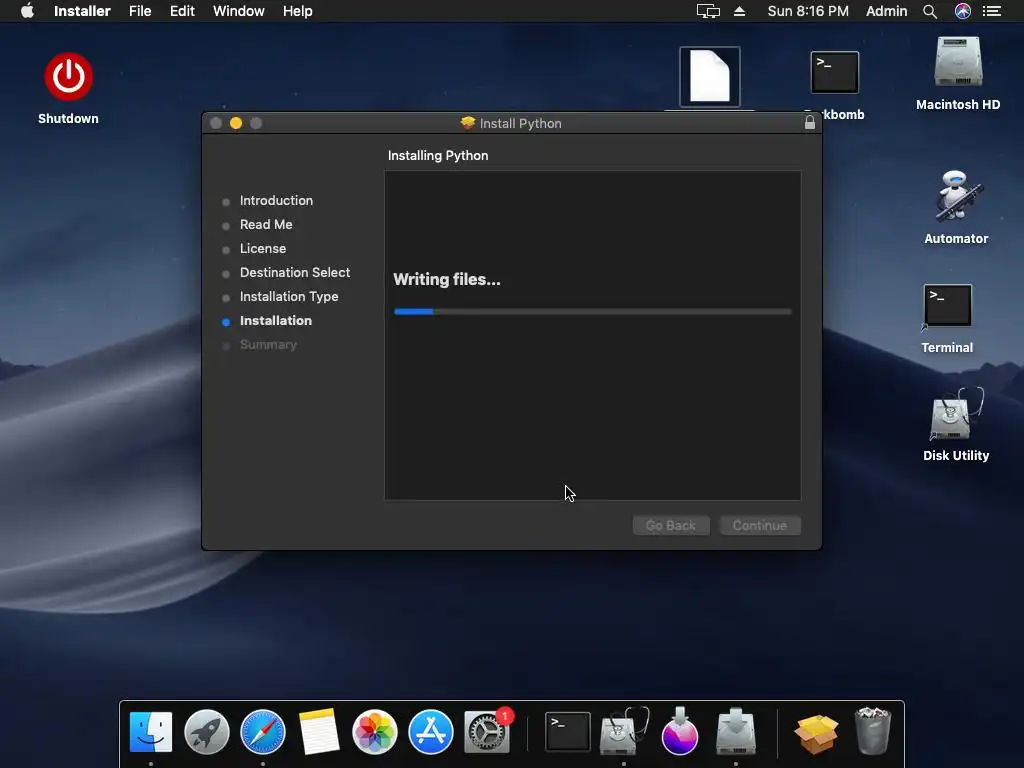Open Notification Center list icon
The width and height of the screenshot is (1024, 768).
coord(992,11)
